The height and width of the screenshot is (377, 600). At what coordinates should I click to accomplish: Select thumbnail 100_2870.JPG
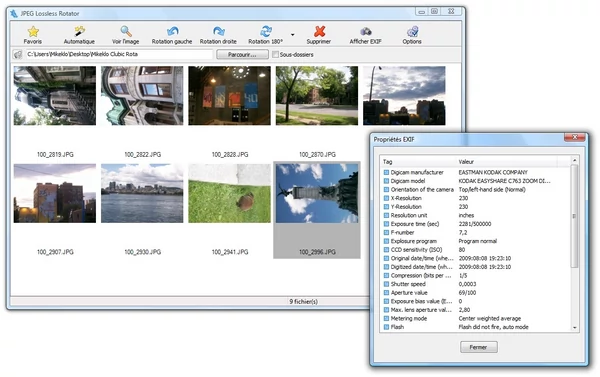click(x=317, y=96)
